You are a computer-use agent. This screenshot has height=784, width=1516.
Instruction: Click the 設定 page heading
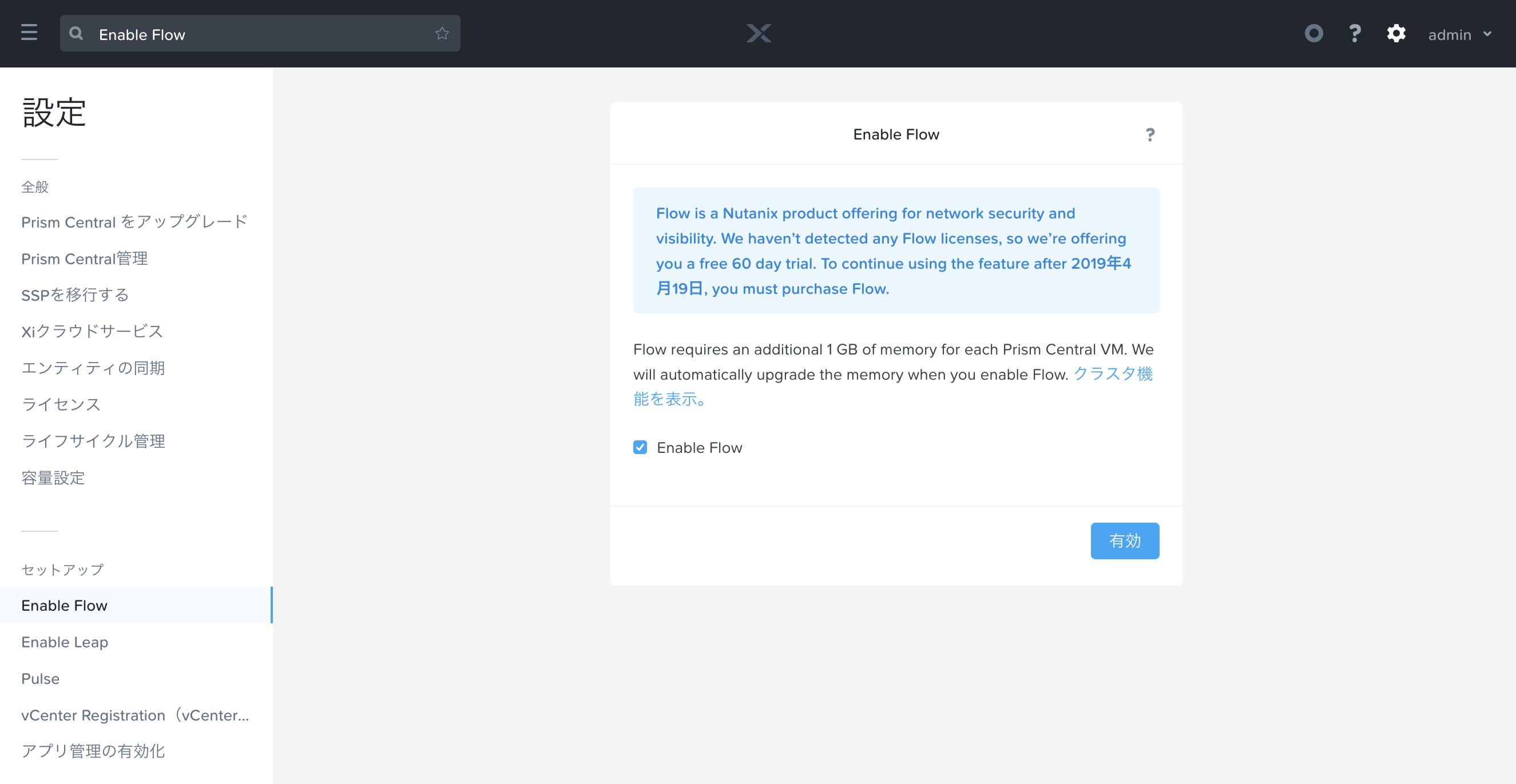tap(54, 112)
